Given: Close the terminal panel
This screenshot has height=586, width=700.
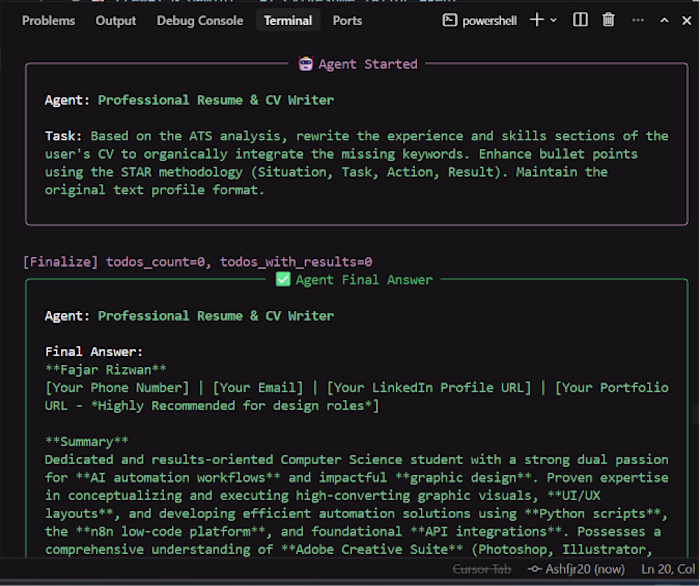Looking at the screenshot, I should point(687,21).
